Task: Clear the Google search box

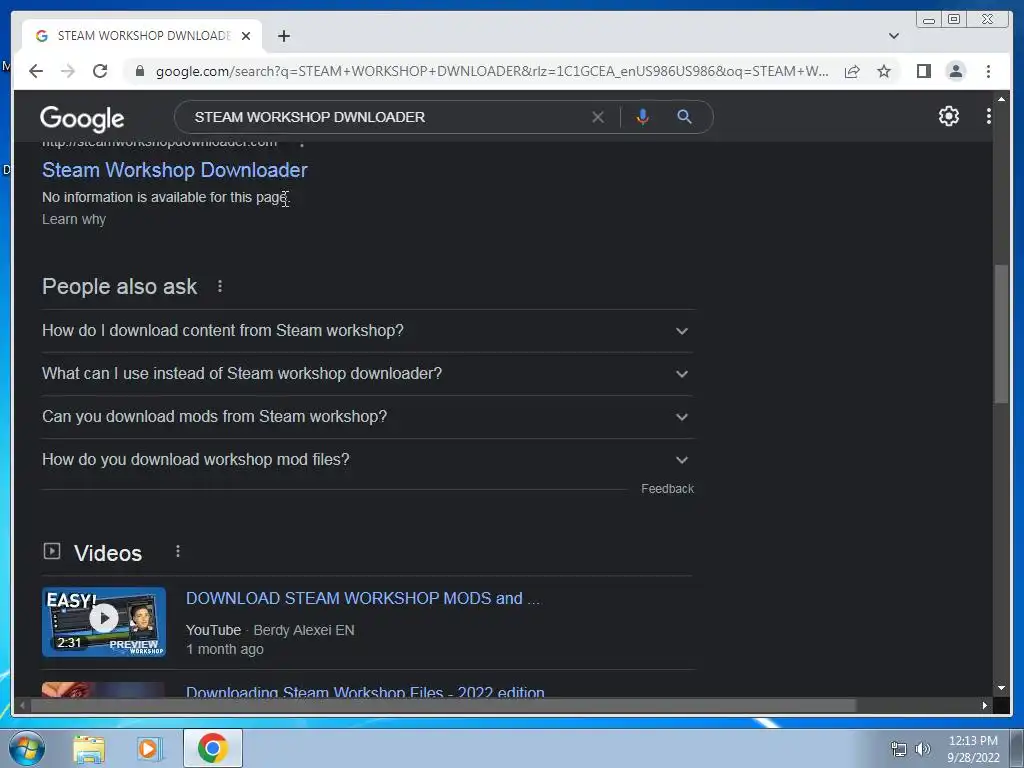Action: (x=598, y=117)
